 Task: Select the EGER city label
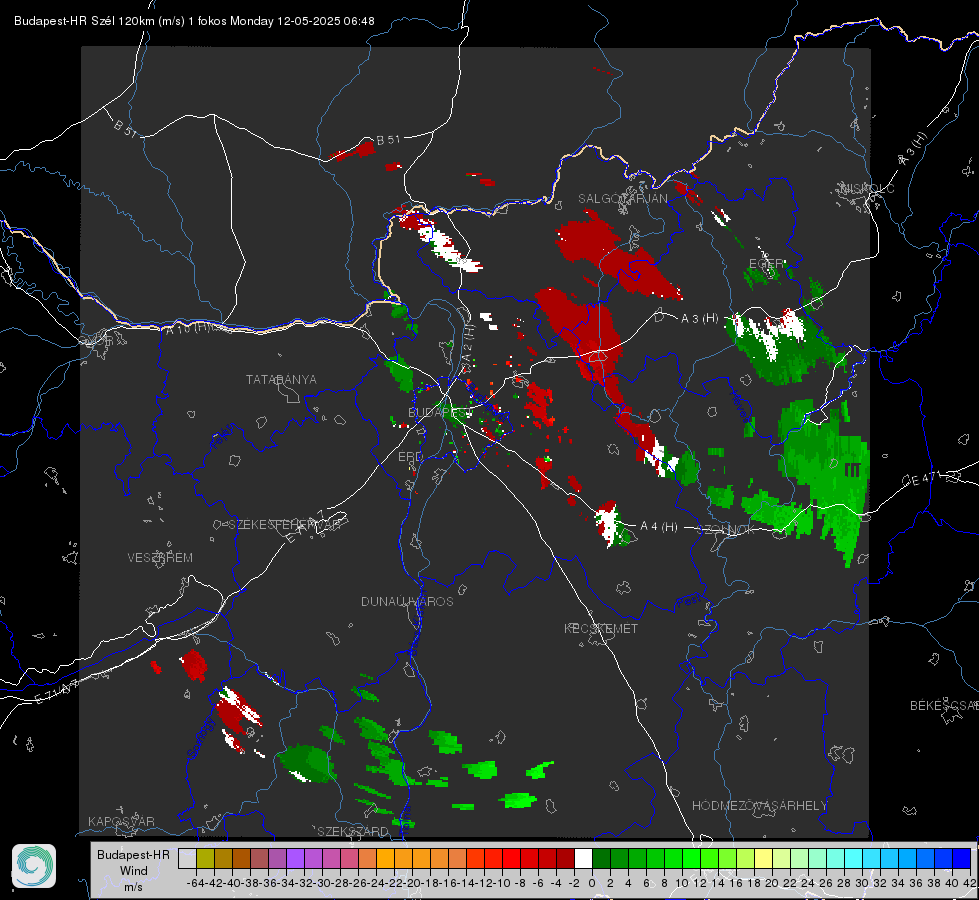765,264
